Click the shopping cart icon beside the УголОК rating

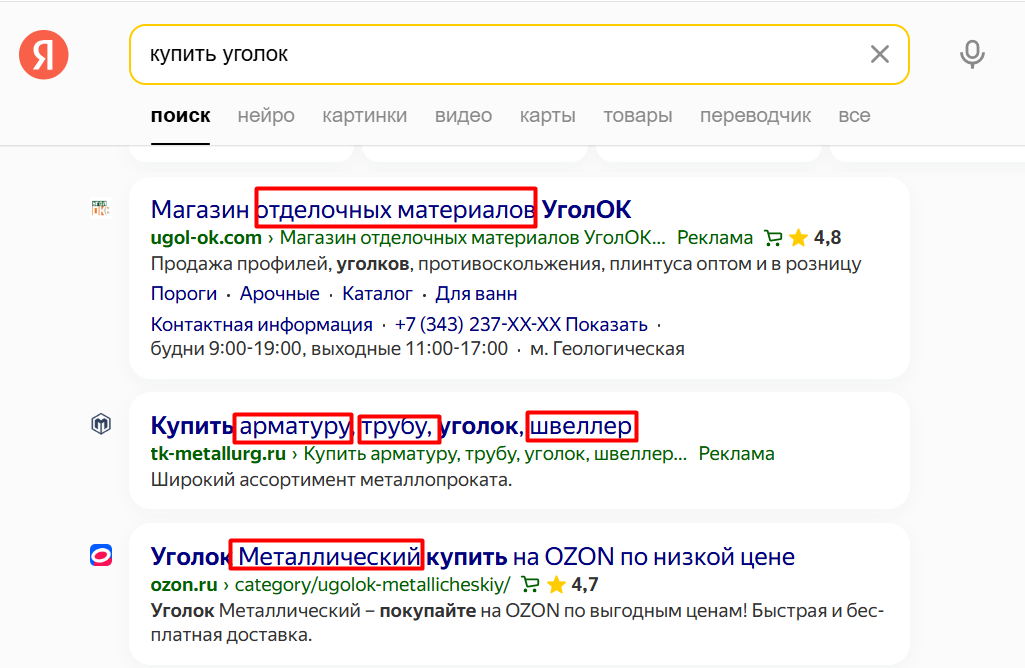point(772,238)
